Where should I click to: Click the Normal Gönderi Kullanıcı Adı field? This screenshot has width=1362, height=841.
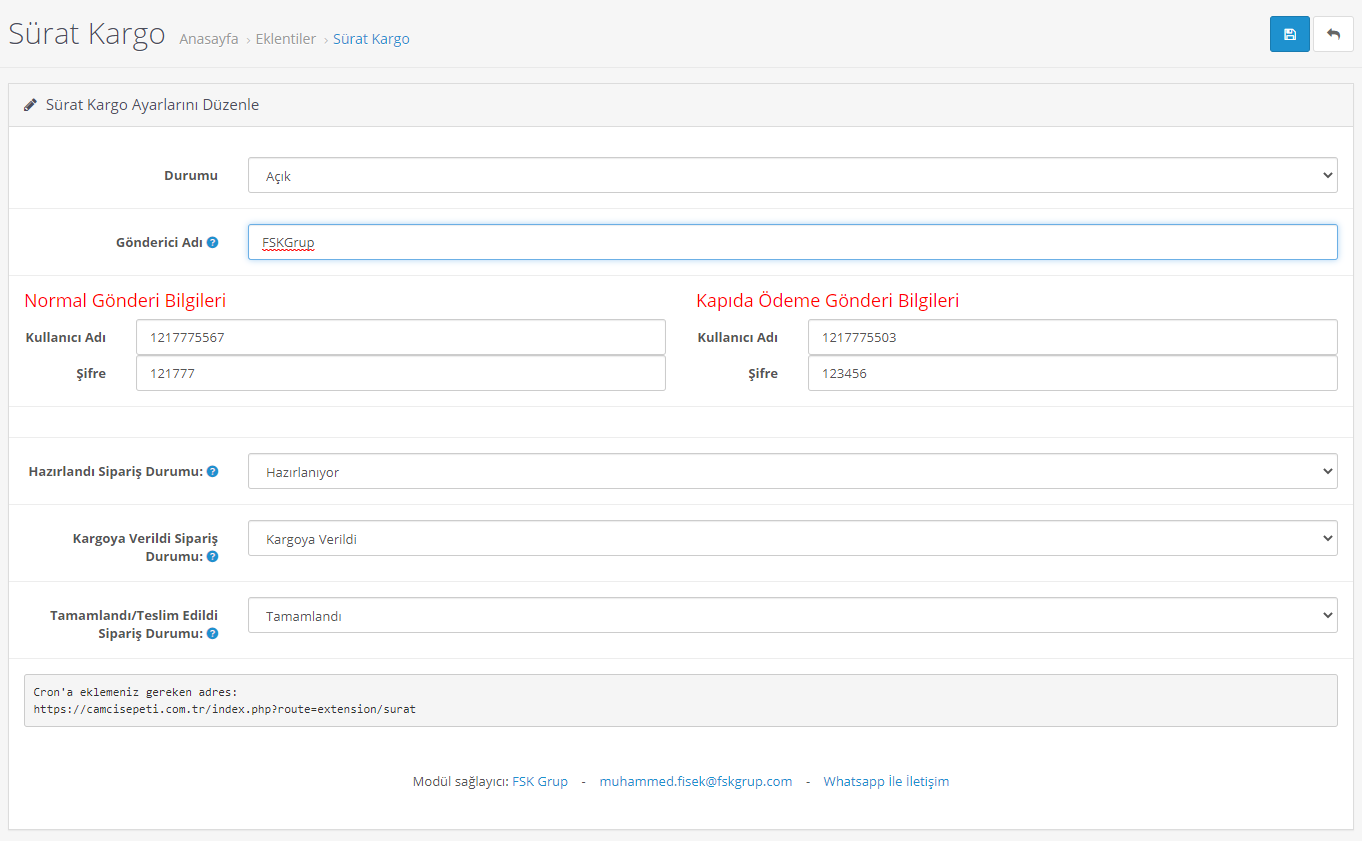click(401, 337)
